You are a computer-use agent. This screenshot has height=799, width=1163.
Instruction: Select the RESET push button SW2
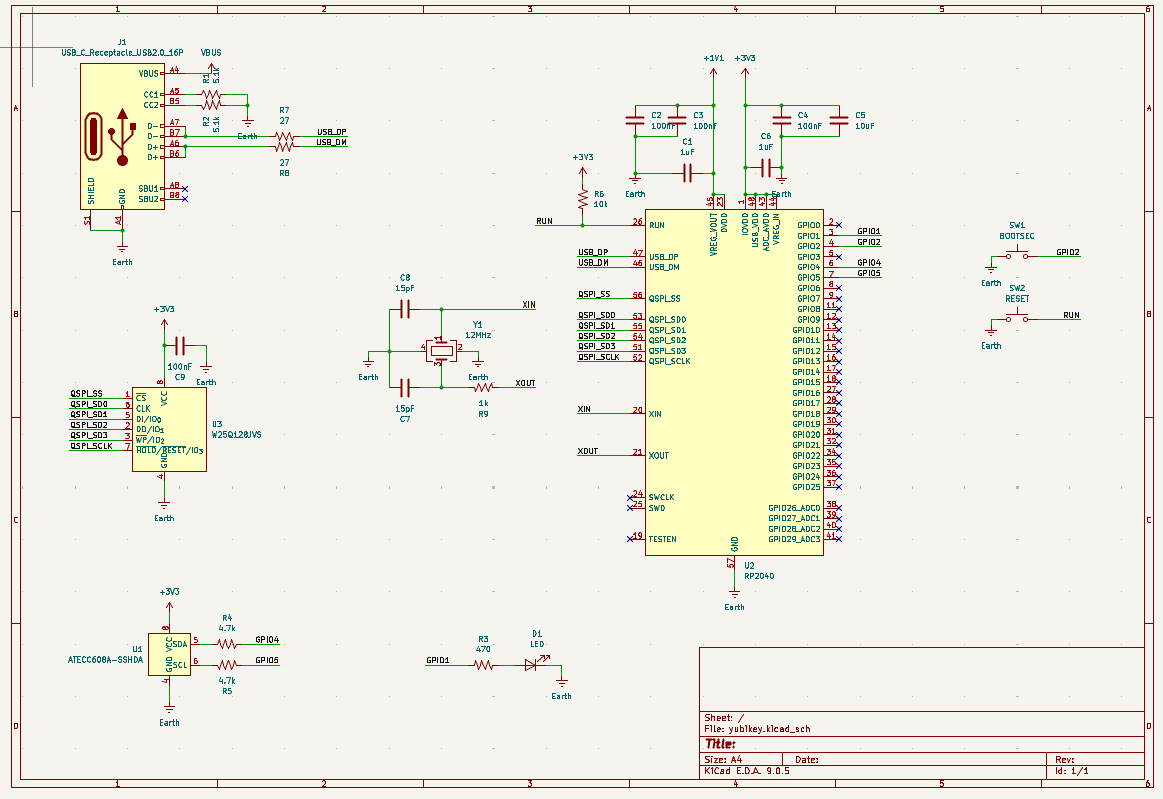[x=1017, y=319]
